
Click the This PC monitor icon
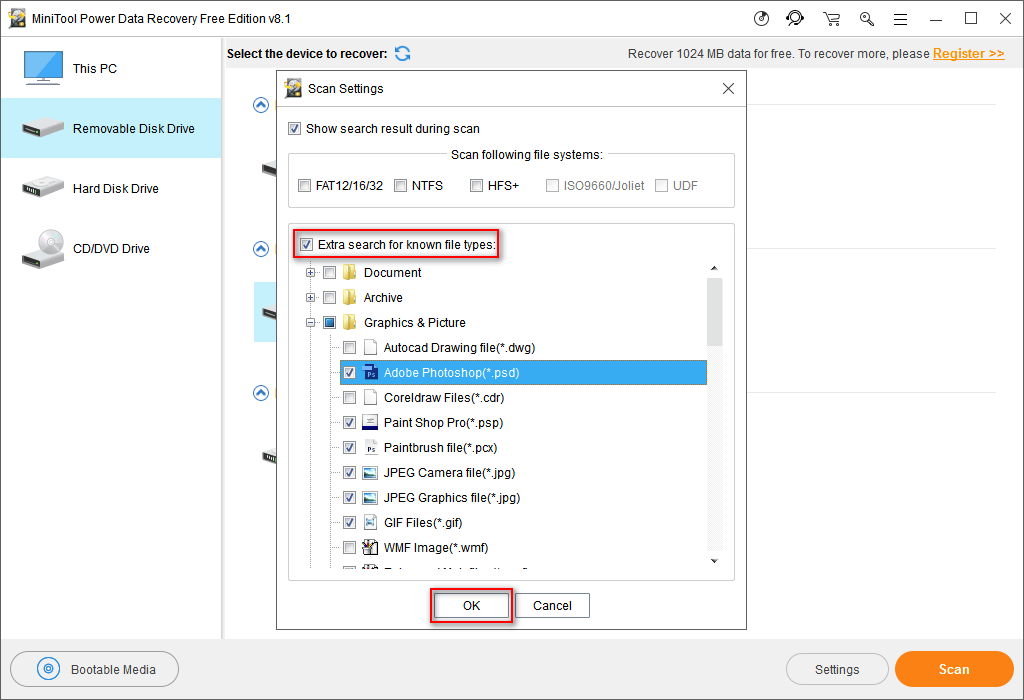tap(43, 68)
